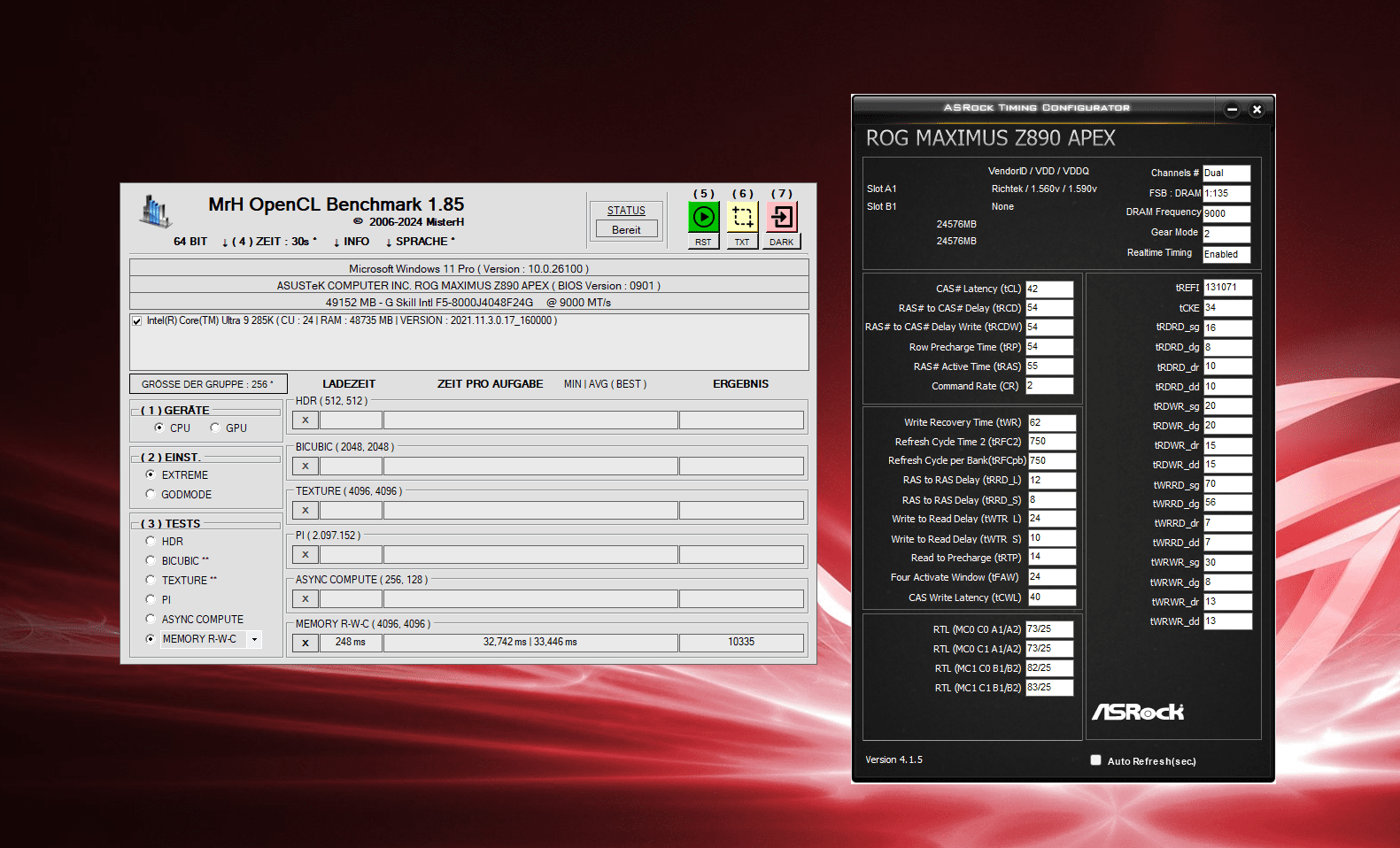The image size is (1400, 848).
Task: Toggle the Intel Core Ultra 9 285K device checkbox
Action: tap(136, 321)
